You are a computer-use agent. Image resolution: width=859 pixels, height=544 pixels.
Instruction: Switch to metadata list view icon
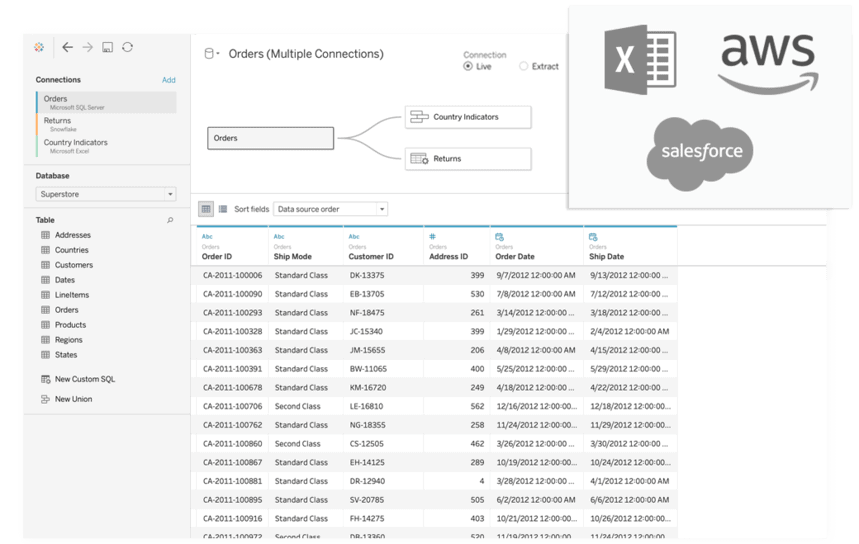tap(223, 209)
